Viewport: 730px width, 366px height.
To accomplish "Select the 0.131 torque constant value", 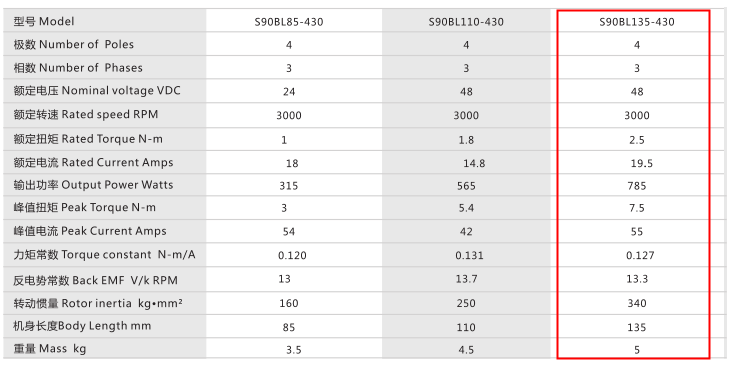I will coord(469,256).
